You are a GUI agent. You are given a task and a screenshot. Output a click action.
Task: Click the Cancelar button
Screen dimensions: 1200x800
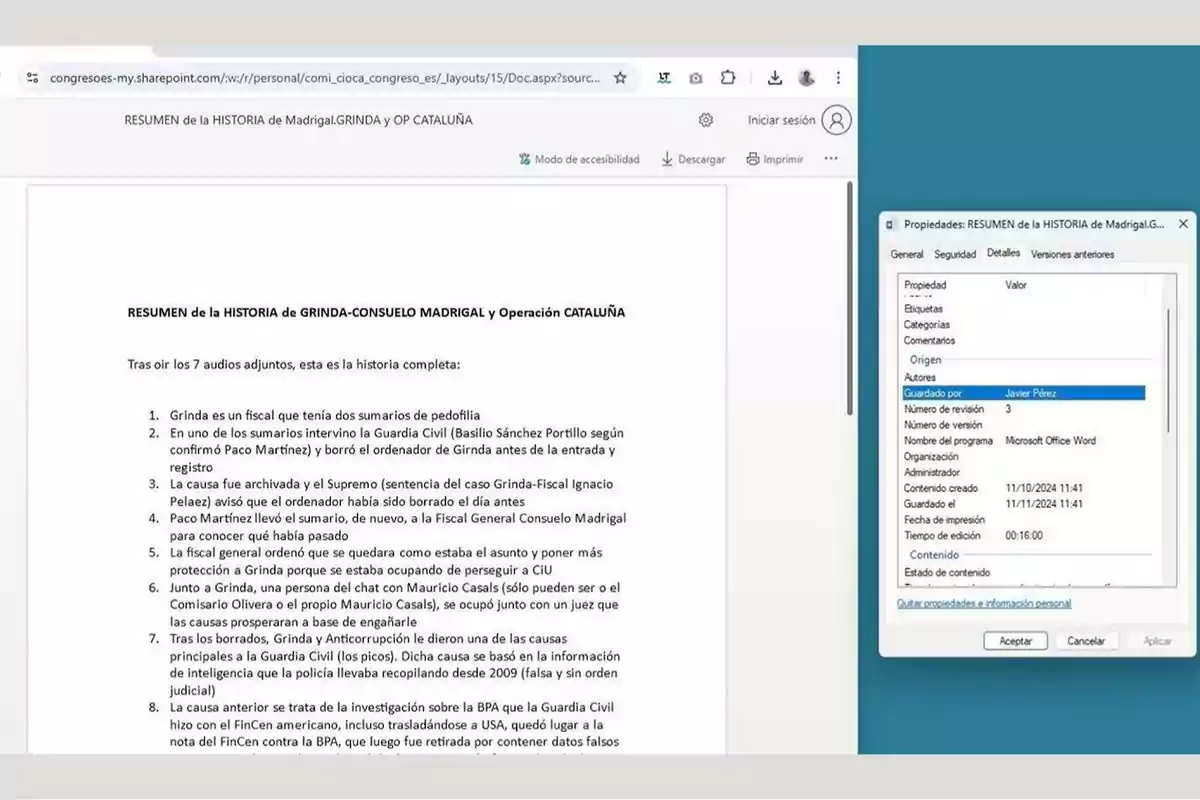tap(1086, 641)
